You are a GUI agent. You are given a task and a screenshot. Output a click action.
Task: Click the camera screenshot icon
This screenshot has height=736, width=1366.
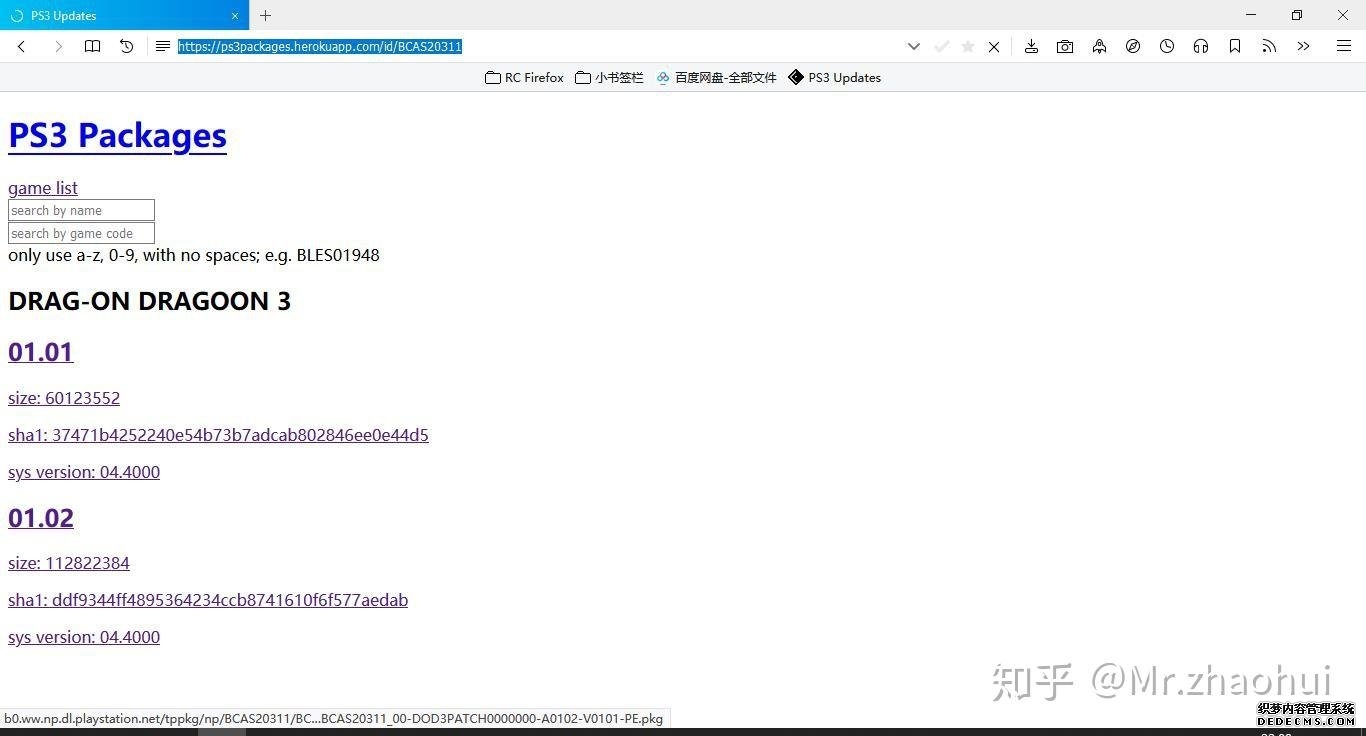[x=1065, y=46]
